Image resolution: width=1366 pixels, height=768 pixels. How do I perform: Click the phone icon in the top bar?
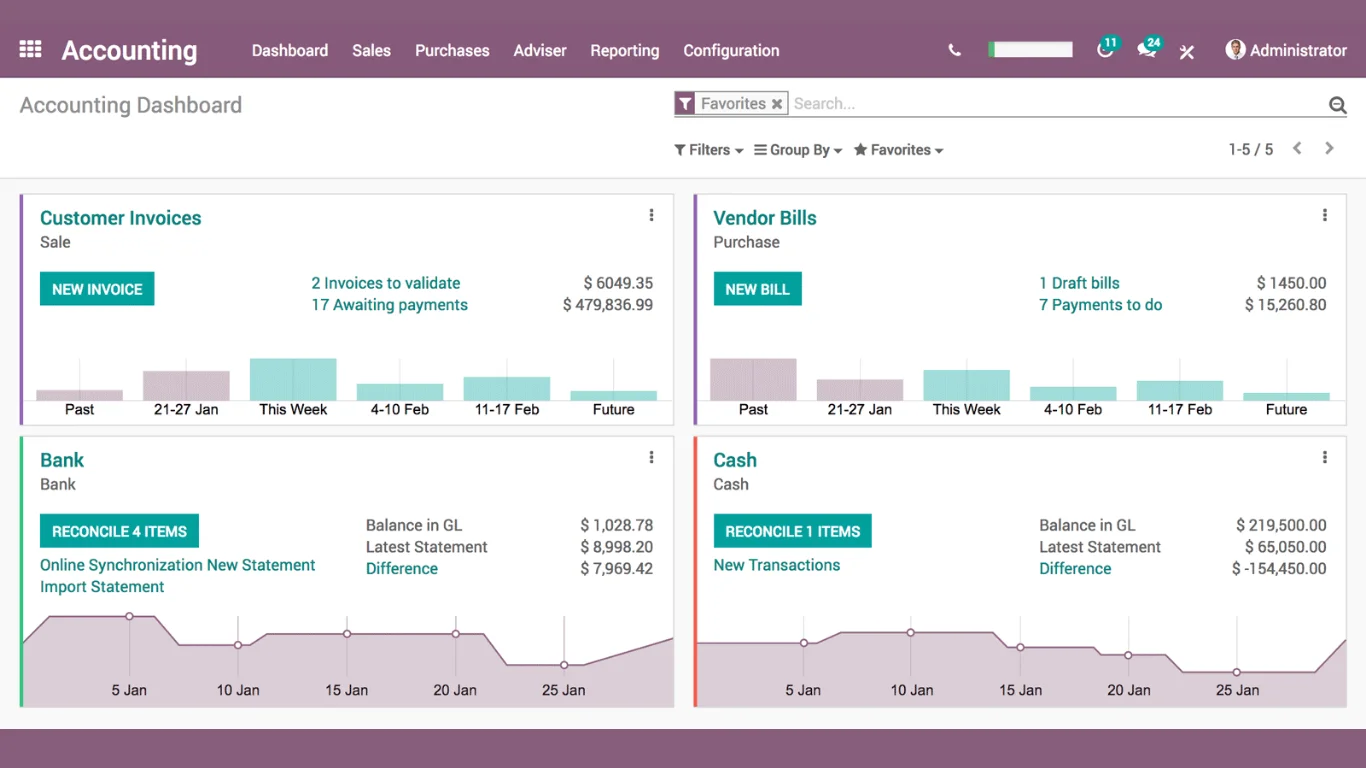[x=953, y=49]
